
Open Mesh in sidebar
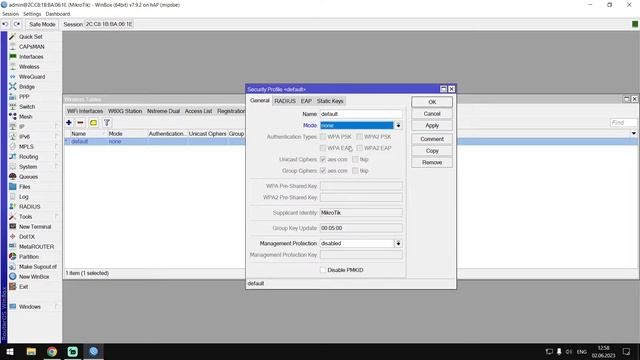pyautogui.click(x=25, y=117)
